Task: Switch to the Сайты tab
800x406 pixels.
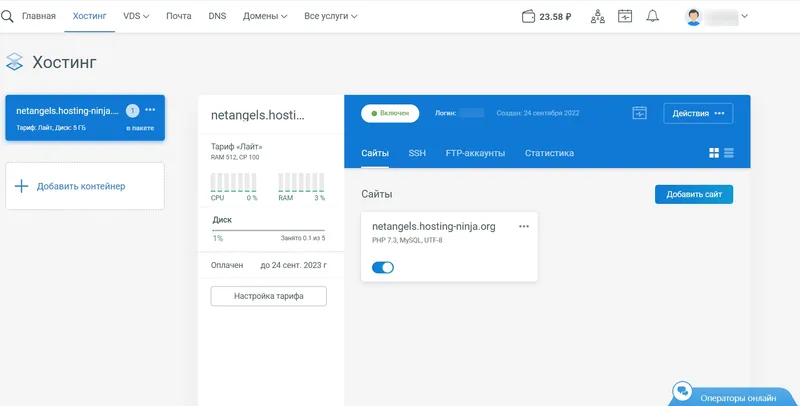Action: coord(375,153)
